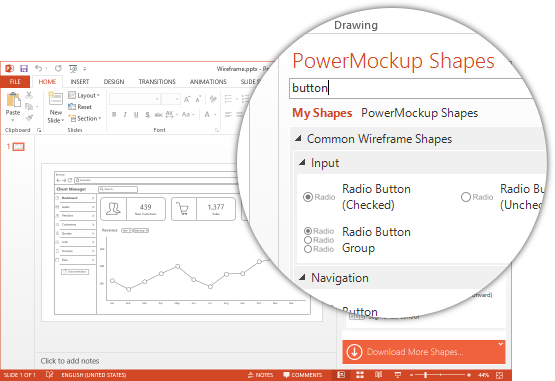
Task: Toggle Strikethrough formatting
Action: [158, 114]
